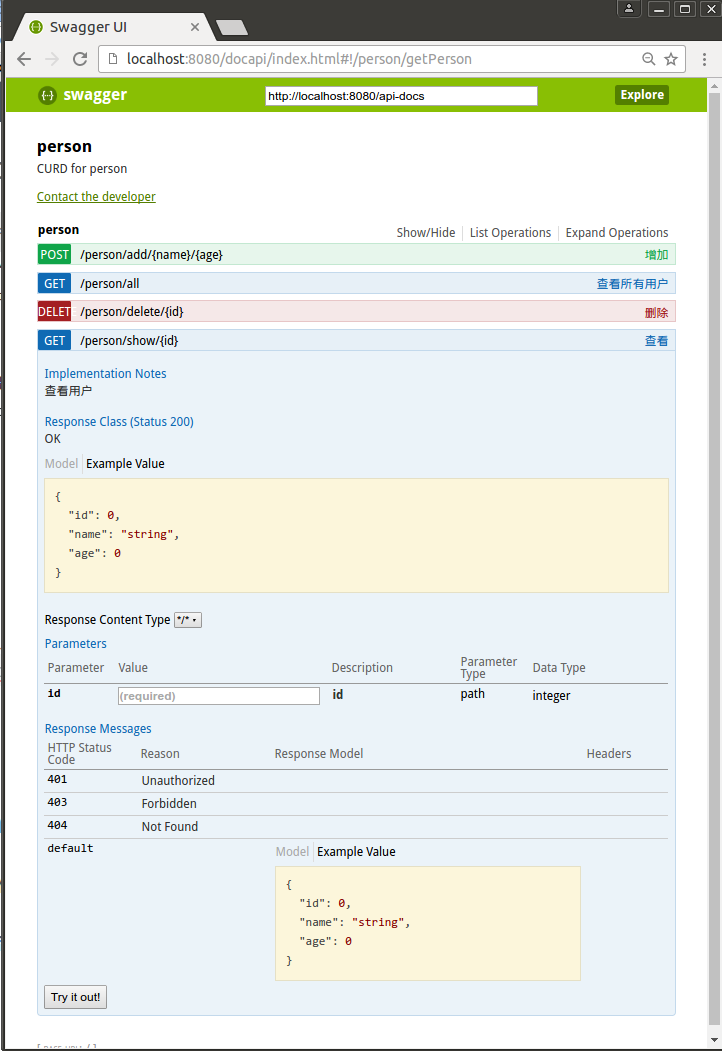Click scrollbar down arrow
Viewport: 722px width, 1051px height.
coord(714,1038)
